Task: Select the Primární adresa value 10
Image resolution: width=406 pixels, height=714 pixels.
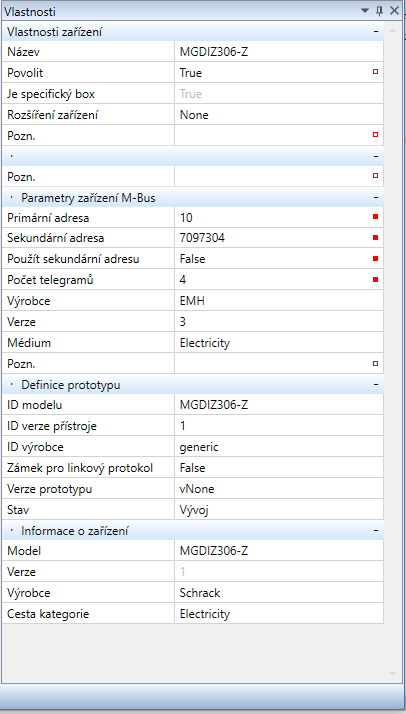Action: coord(279,218)
